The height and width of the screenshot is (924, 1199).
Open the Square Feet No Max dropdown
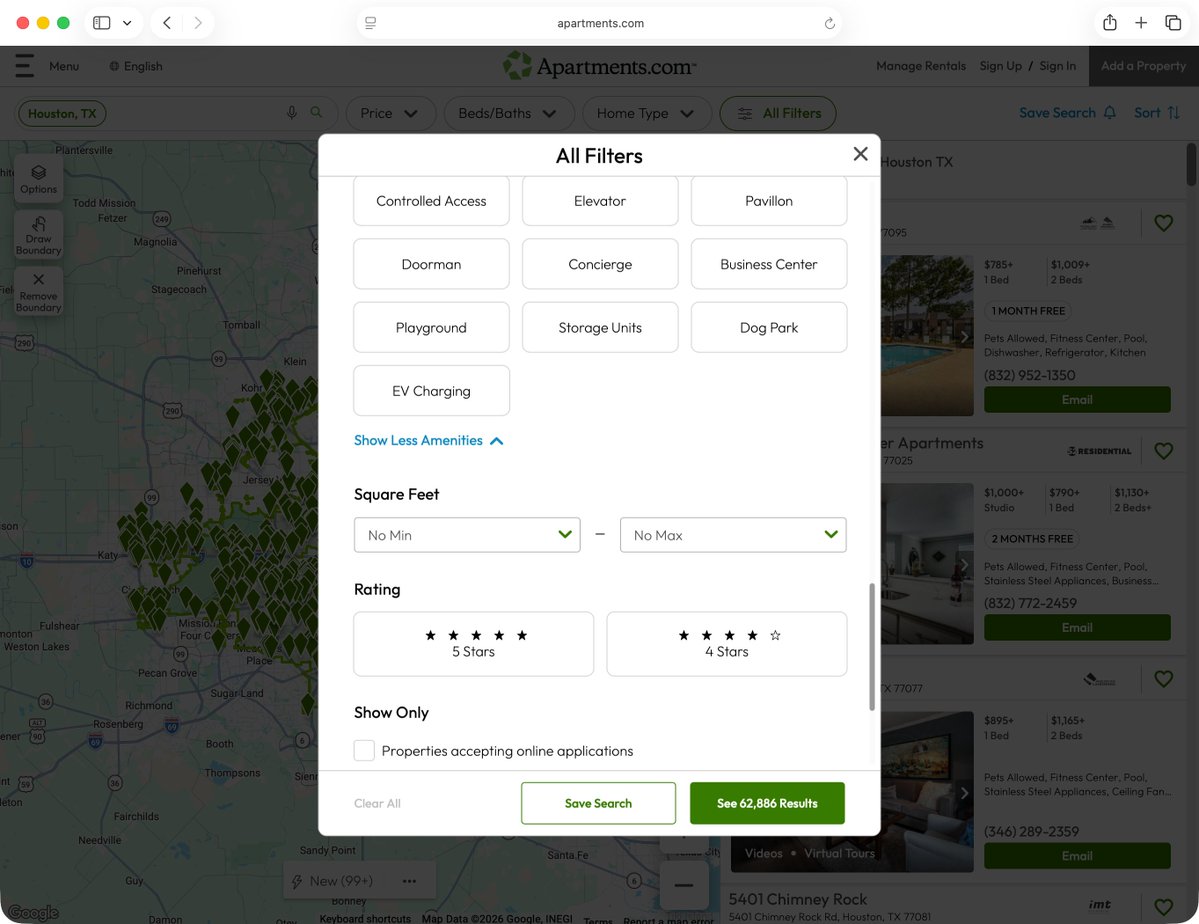tap(733, 535)
